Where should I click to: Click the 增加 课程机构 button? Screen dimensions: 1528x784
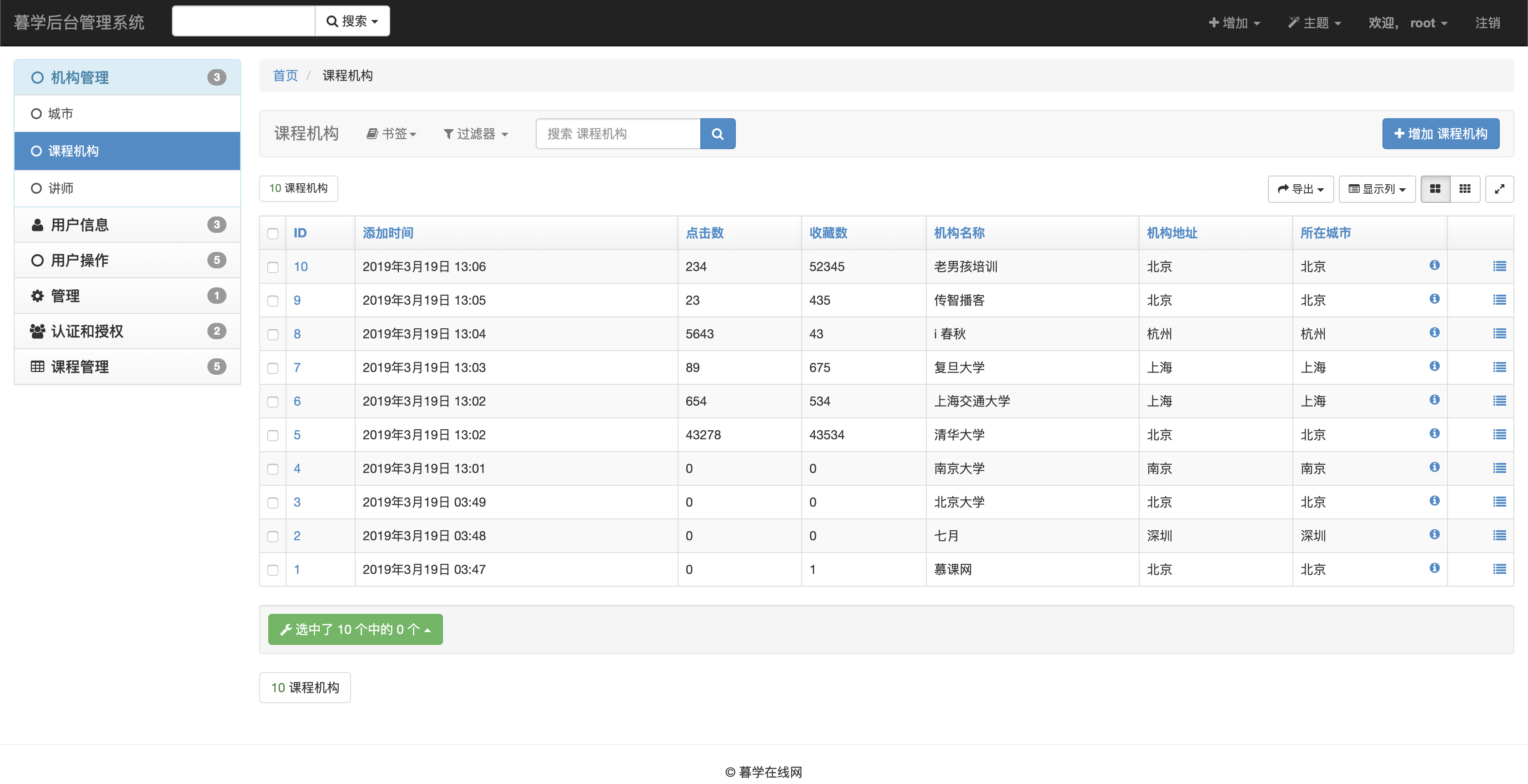(x=1440, y=133)
